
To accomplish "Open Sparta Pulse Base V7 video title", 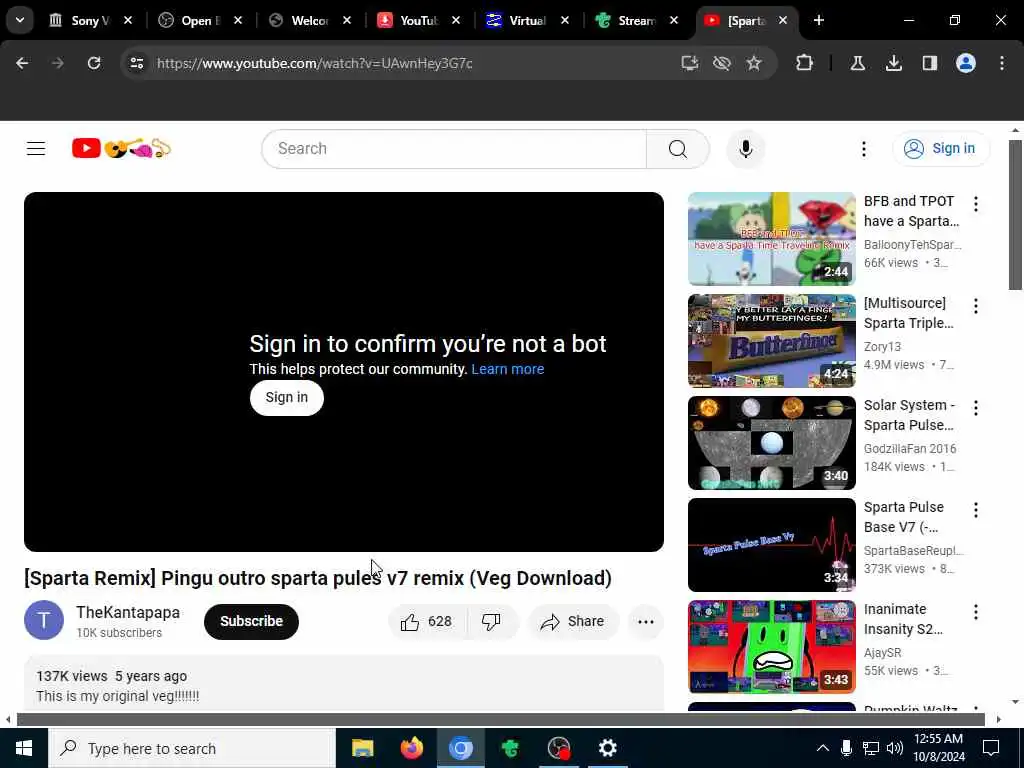I will tap(904, 517).
